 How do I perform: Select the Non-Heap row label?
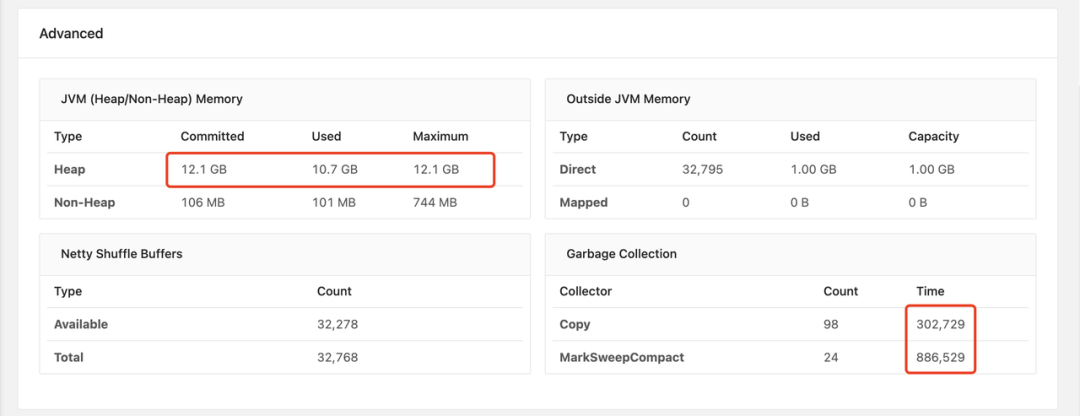(x=84, y=203)
